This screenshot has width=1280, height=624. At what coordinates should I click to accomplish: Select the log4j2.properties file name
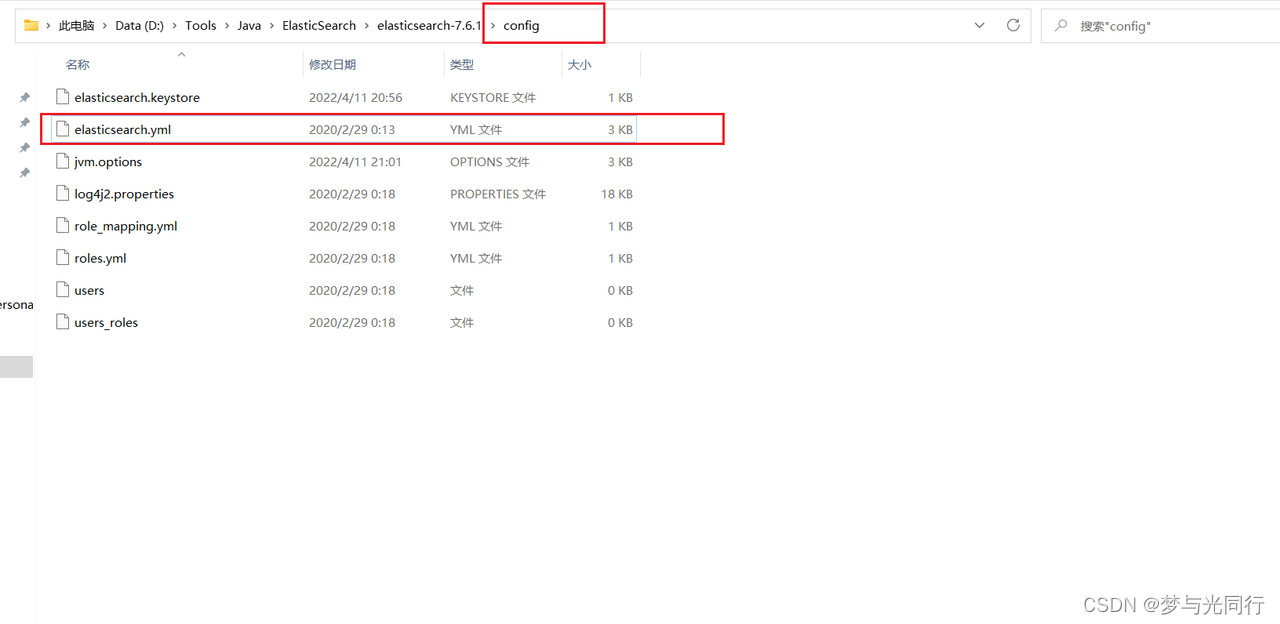point(124,193)
